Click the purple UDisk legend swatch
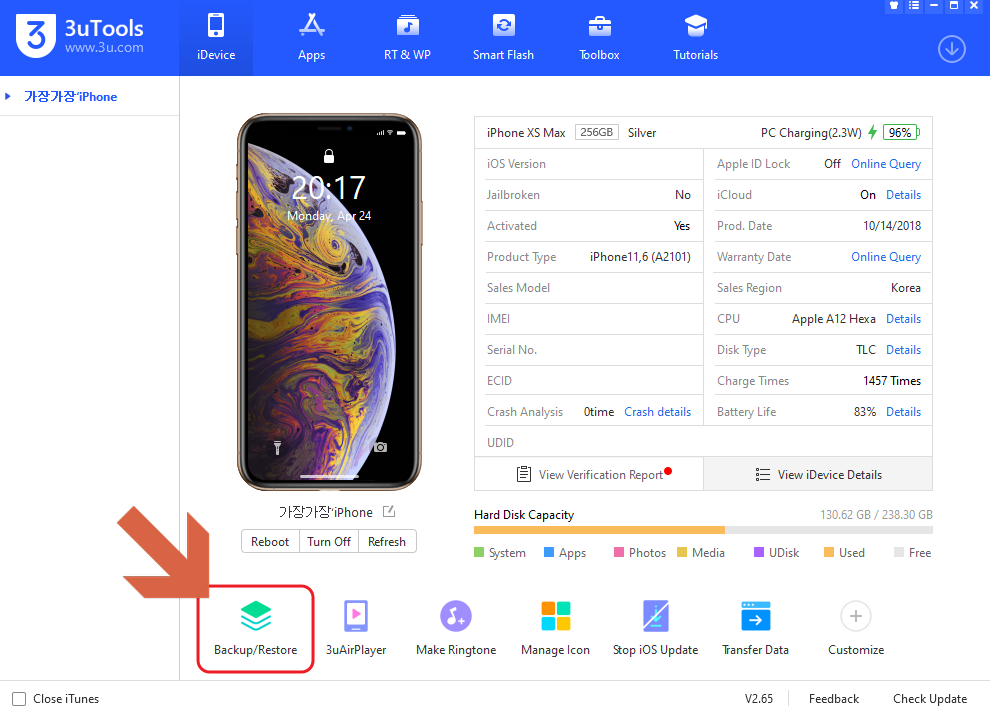 point(759,552)
